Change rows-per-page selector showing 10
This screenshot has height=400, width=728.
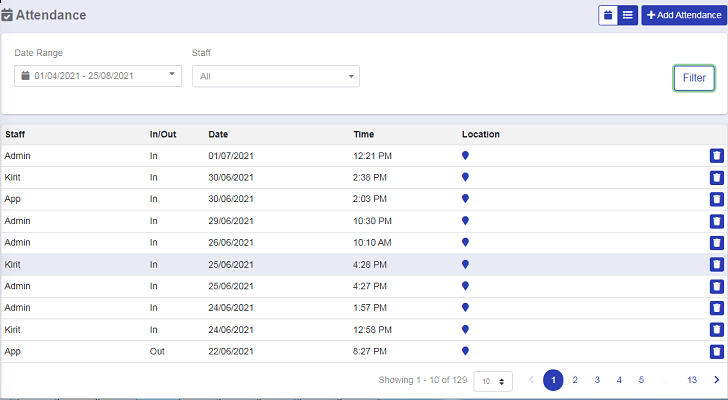point(491,381)
